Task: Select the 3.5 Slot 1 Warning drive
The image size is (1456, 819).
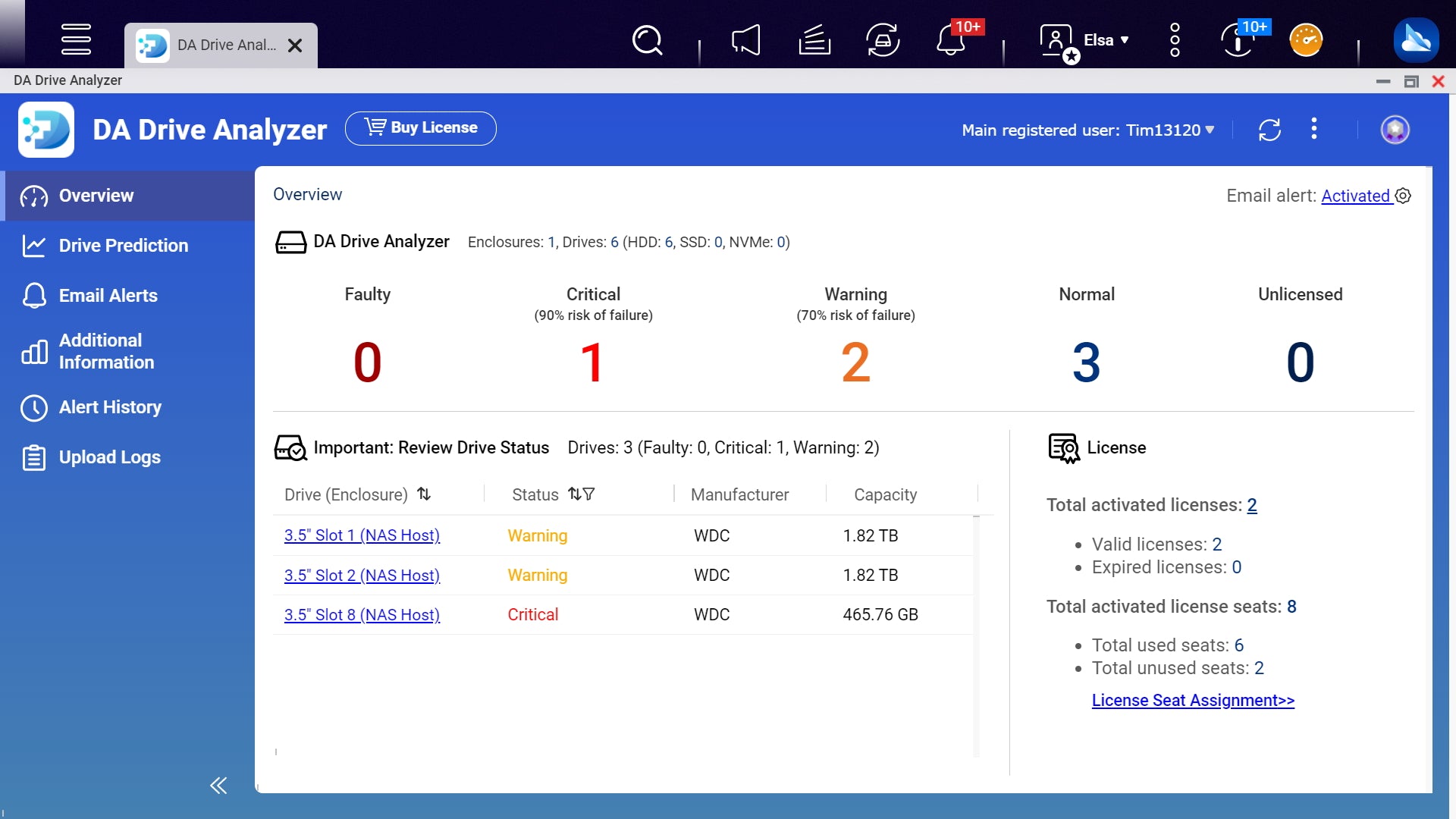Action: pyautogui.click(x=361, y=536)
